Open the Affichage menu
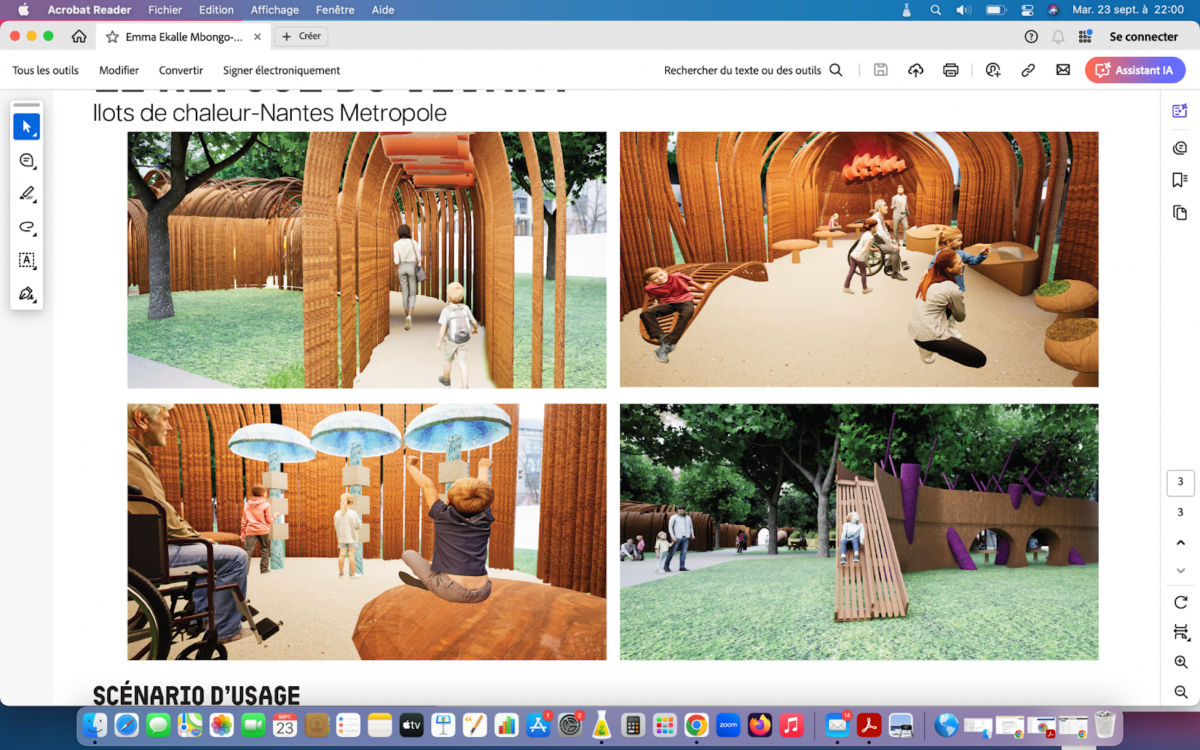This screenshot has width=1200, height=750. click(x=274, y=10)
